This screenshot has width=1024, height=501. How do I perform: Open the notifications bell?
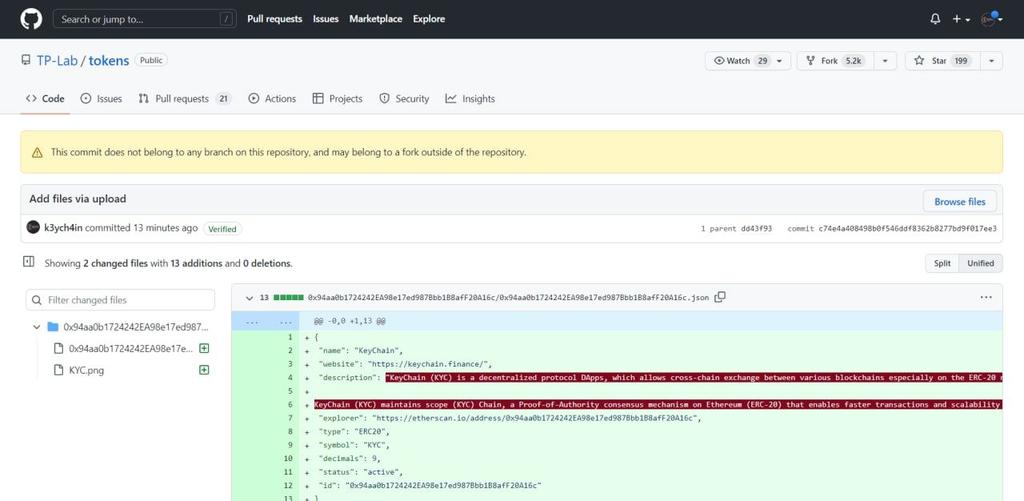(935, 19)
